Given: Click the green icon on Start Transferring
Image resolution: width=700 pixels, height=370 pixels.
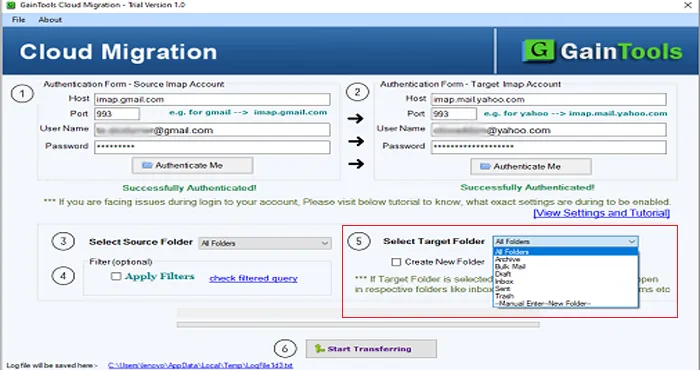Looking at the screenshot, I should click(319, 349).
